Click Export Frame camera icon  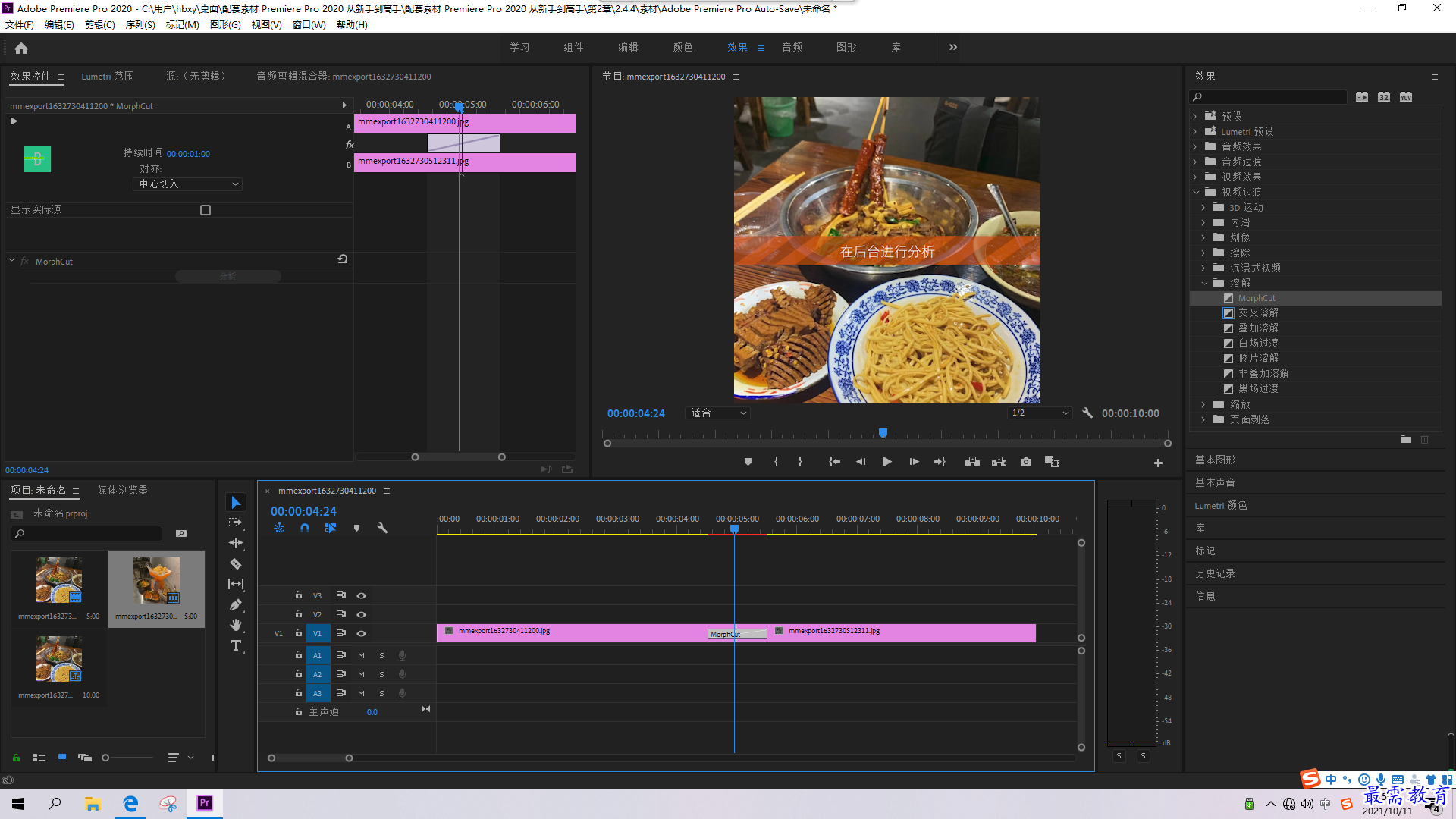tap(1026, 462)
